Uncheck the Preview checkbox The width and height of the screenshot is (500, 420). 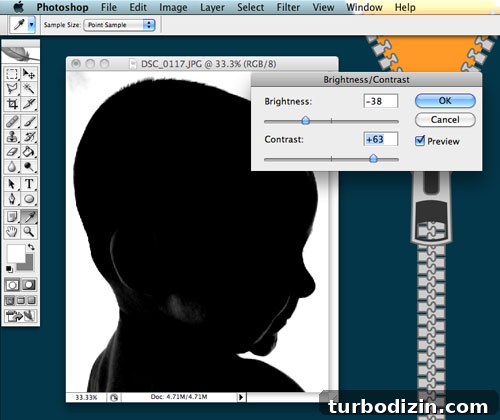tap(420, 141)
